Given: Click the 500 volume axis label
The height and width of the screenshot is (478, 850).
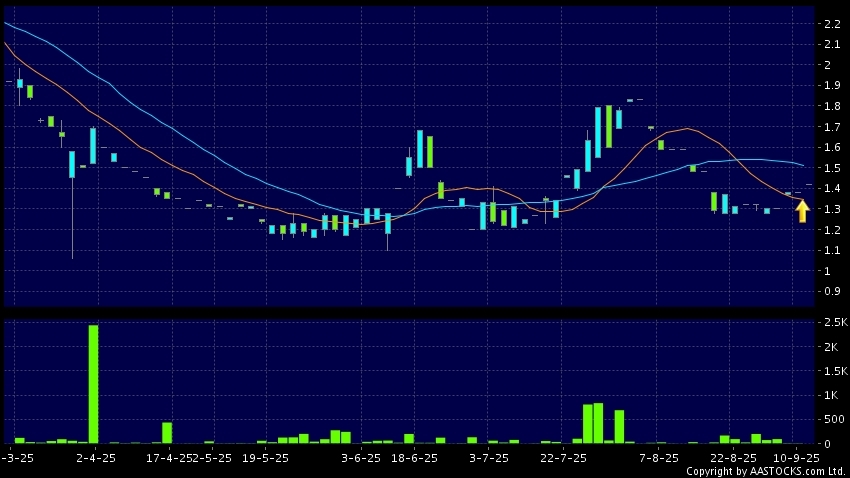Looking at the screenshot, I should [834, 419].
